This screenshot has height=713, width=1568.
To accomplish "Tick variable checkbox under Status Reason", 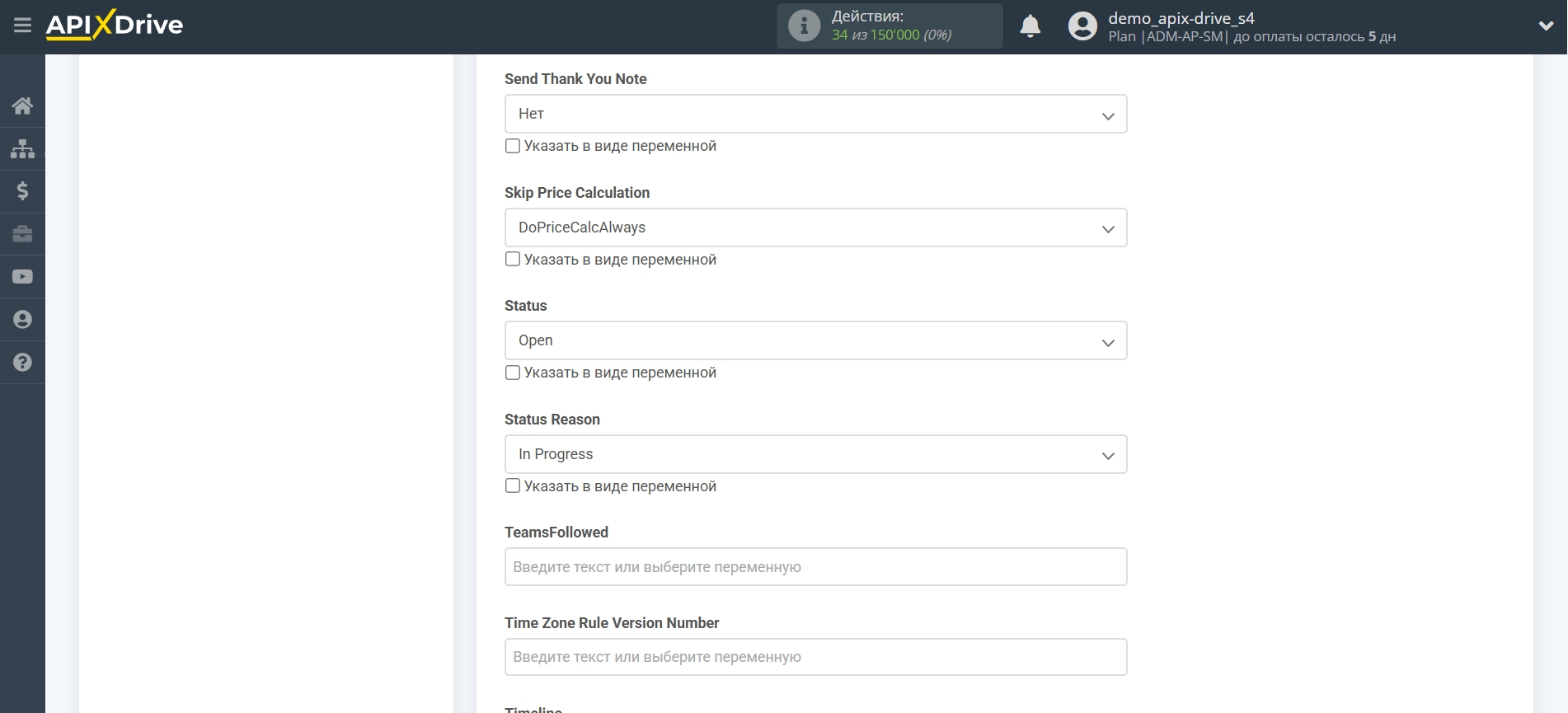I will pos(513,485).
